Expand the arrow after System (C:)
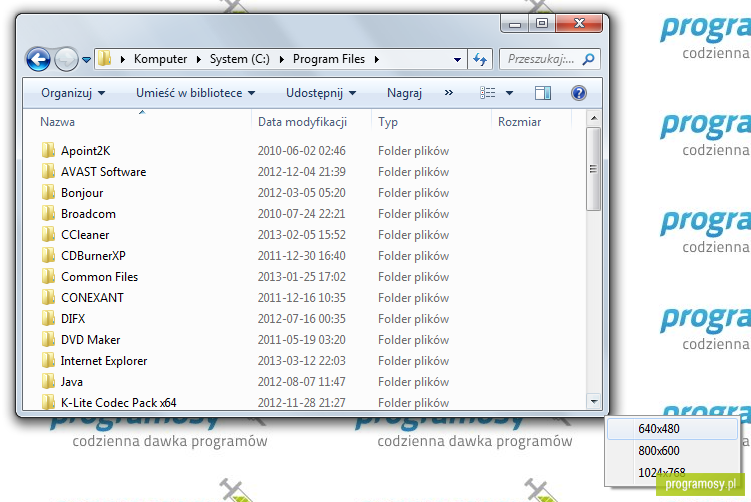The height and width of the screenshot is (502, 751). [x=282, y=59]
